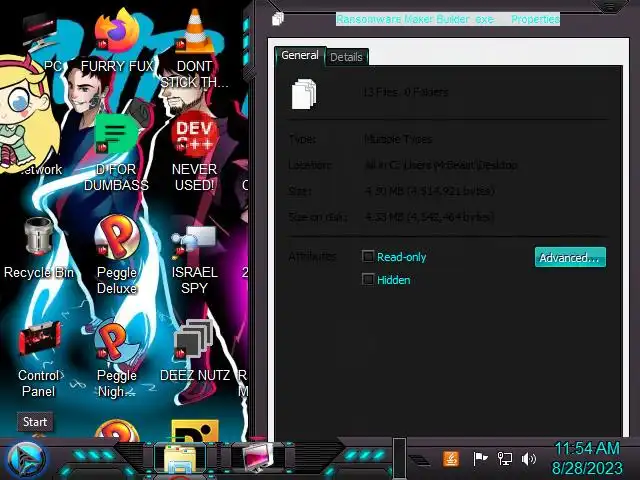Click the Ransomware Maker Builder Properties title text
This screenshot has height=480, width=640.
(448, 19)
